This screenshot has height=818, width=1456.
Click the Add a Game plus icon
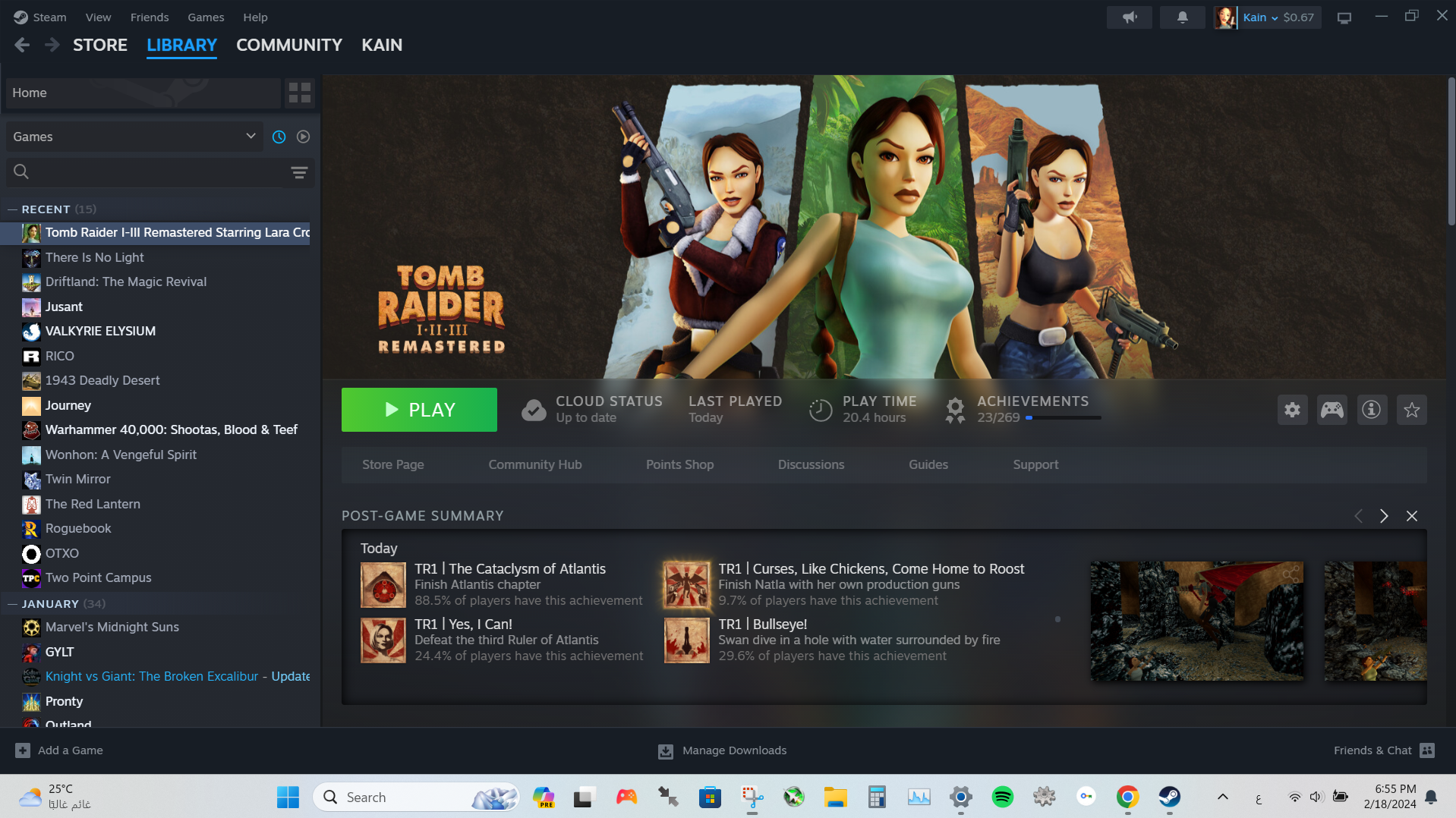[x=23, y=750]
